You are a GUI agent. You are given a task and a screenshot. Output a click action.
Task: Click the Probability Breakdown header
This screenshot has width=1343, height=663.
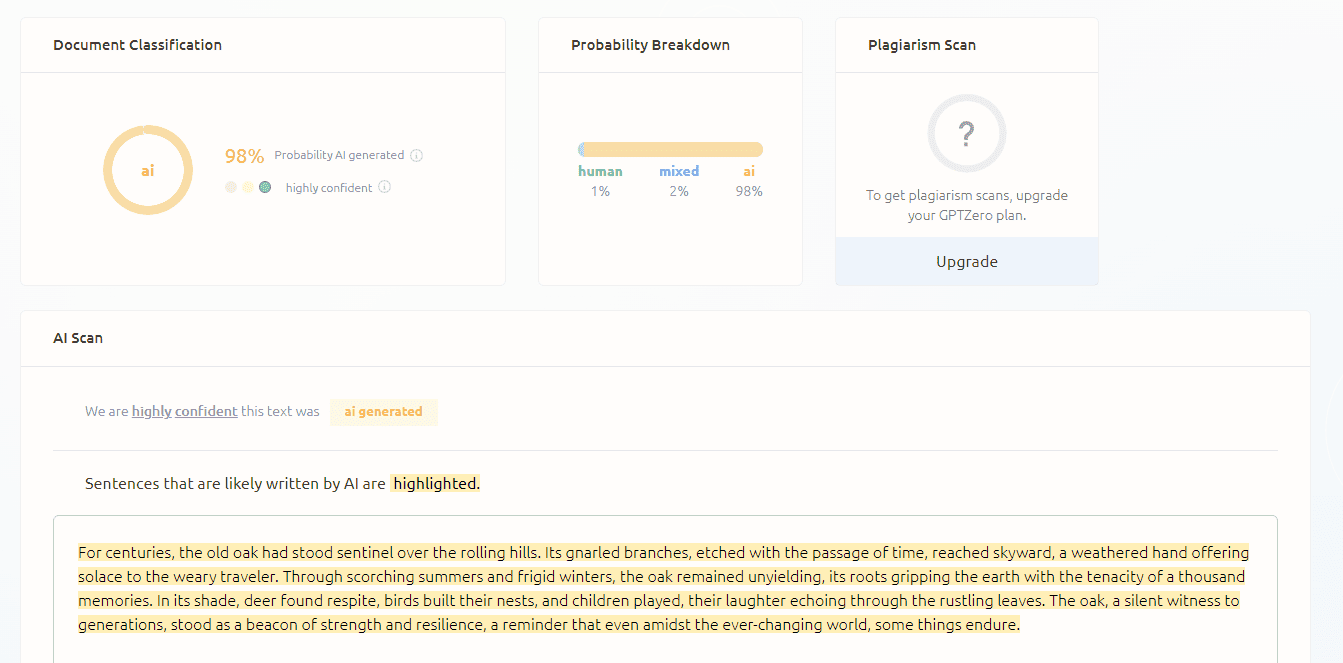(650, 45)
